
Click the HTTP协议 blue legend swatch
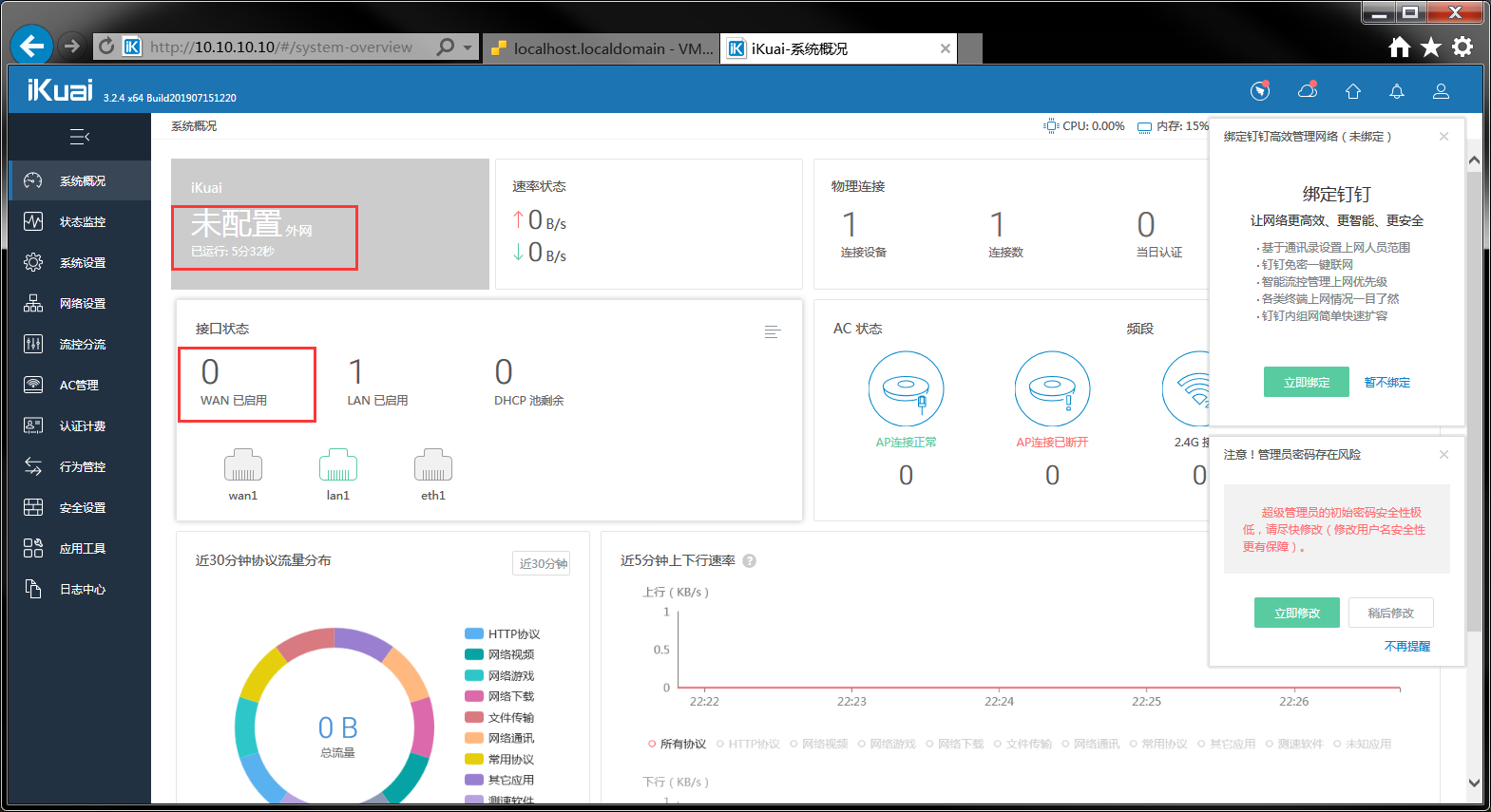pos(473,633)
